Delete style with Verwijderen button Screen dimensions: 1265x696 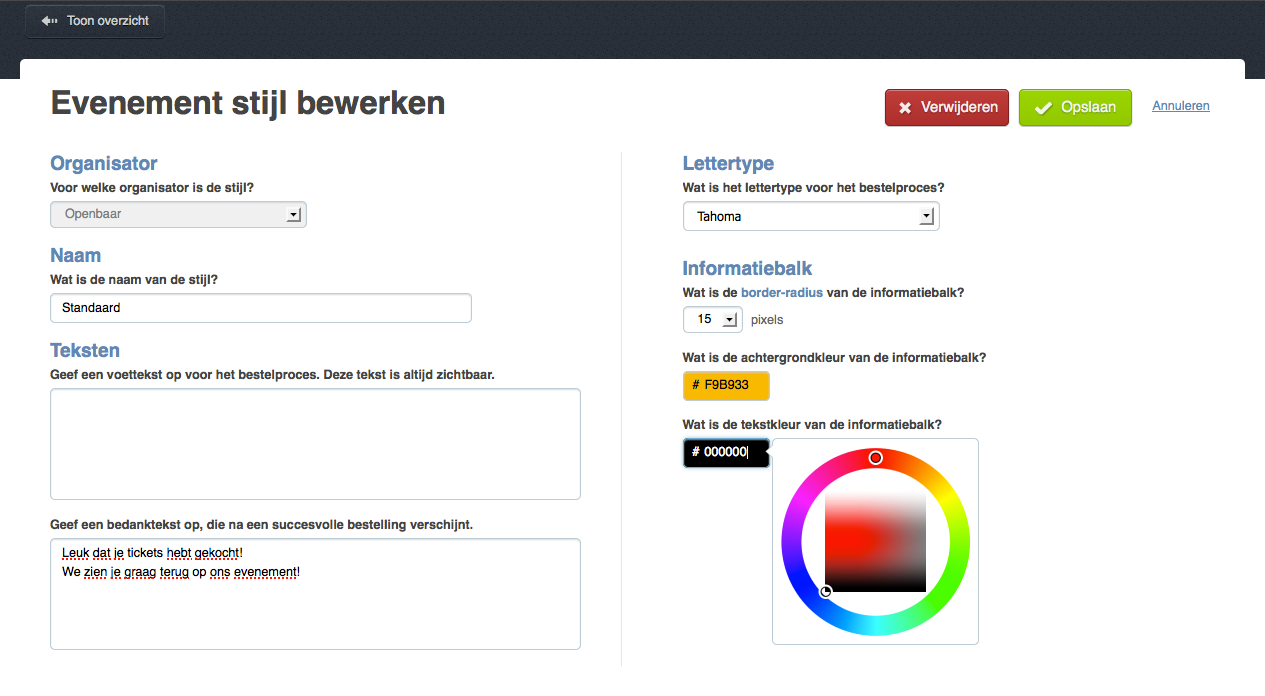point(947,108)
